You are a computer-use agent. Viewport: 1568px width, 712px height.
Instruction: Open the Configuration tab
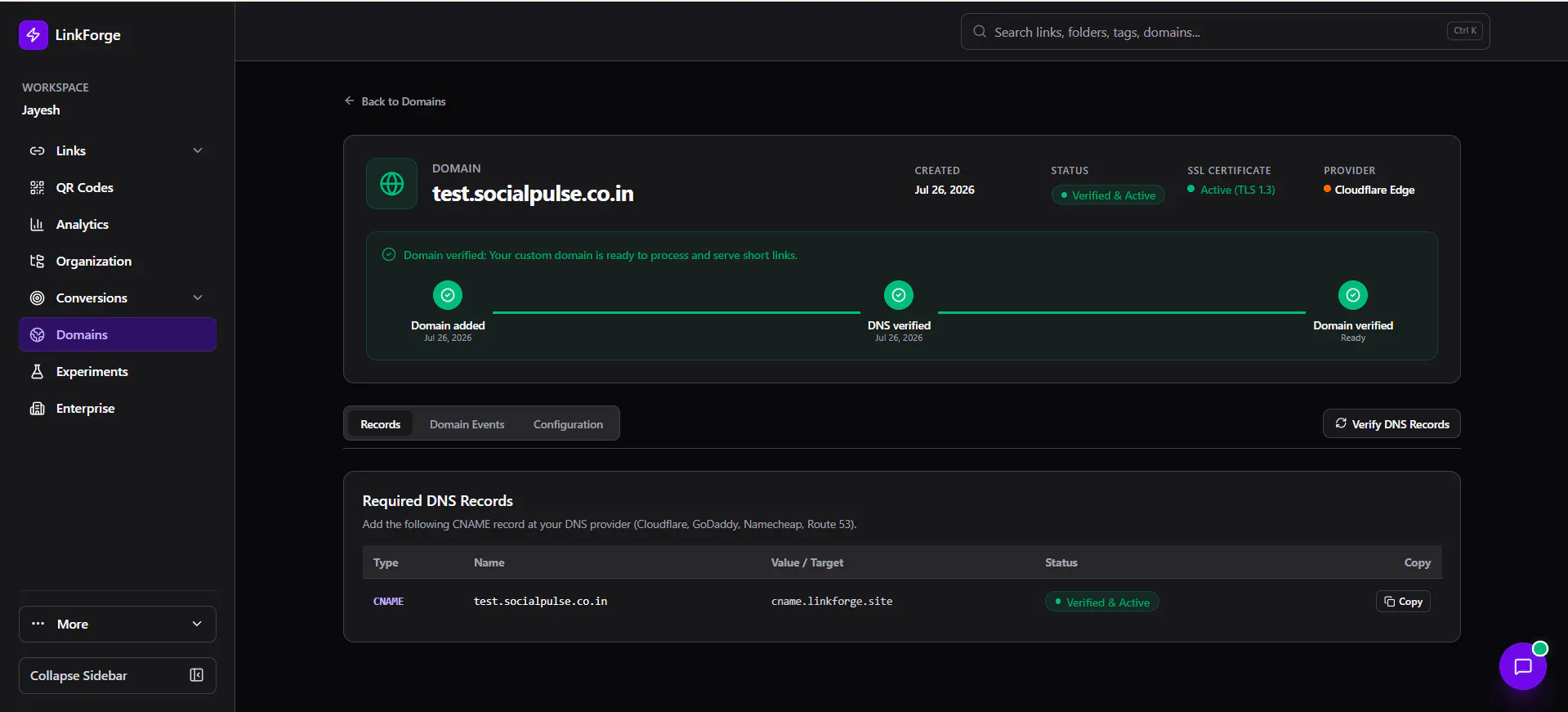569,424
